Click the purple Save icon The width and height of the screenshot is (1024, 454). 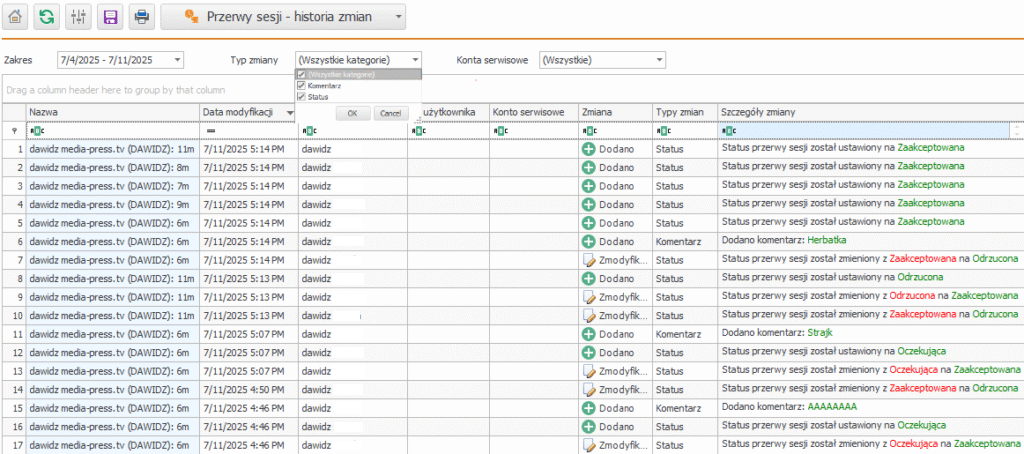tap(110, 17)
